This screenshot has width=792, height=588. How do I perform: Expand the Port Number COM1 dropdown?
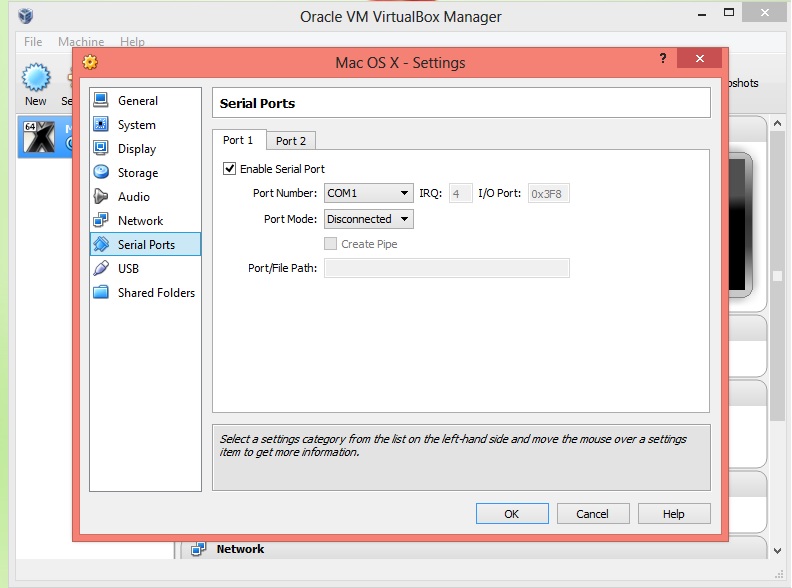tap(368, 193)
